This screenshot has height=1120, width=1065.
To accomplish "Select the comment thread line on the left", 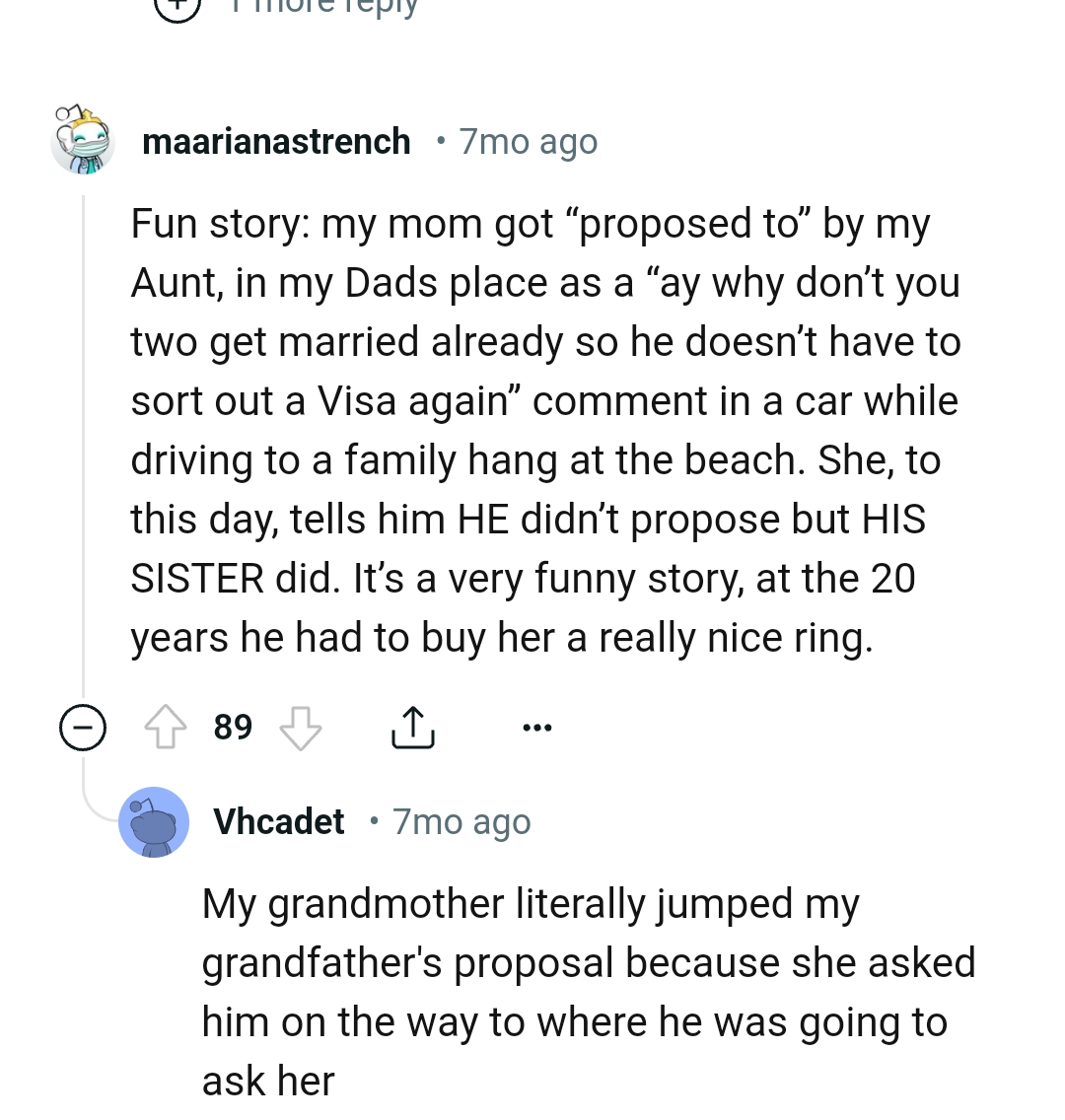I will pyautogui.click(x=83, y=444).
